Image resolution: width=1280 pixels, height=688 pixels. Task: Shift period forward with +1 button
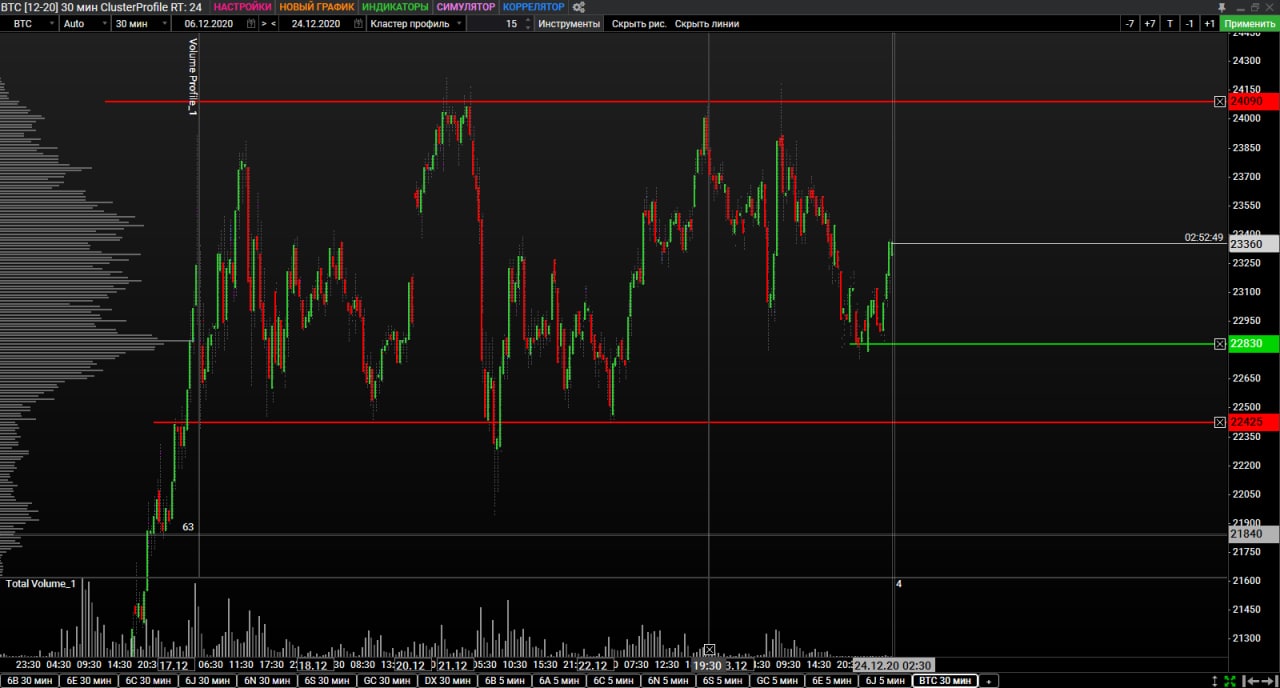click(1209, 23)
